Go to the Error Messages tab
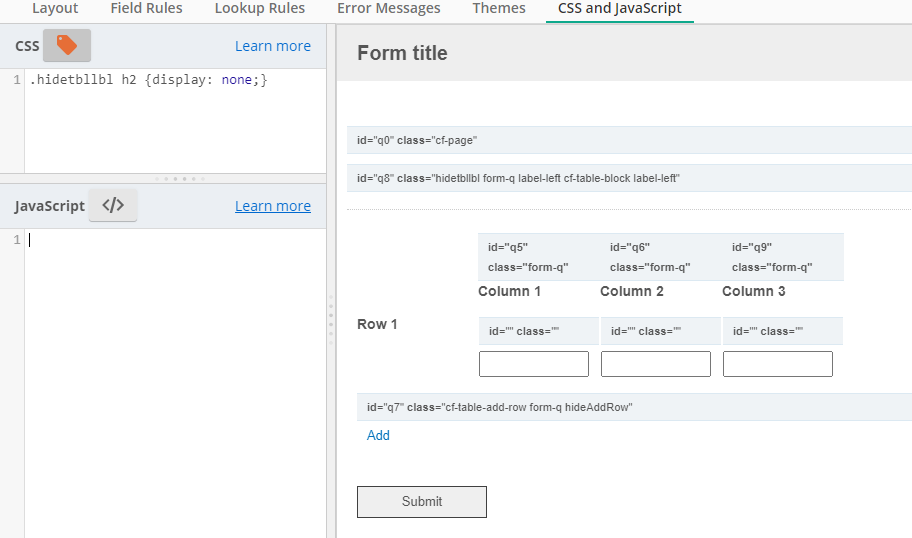This screenshot has width=912, height=538. 389,8
